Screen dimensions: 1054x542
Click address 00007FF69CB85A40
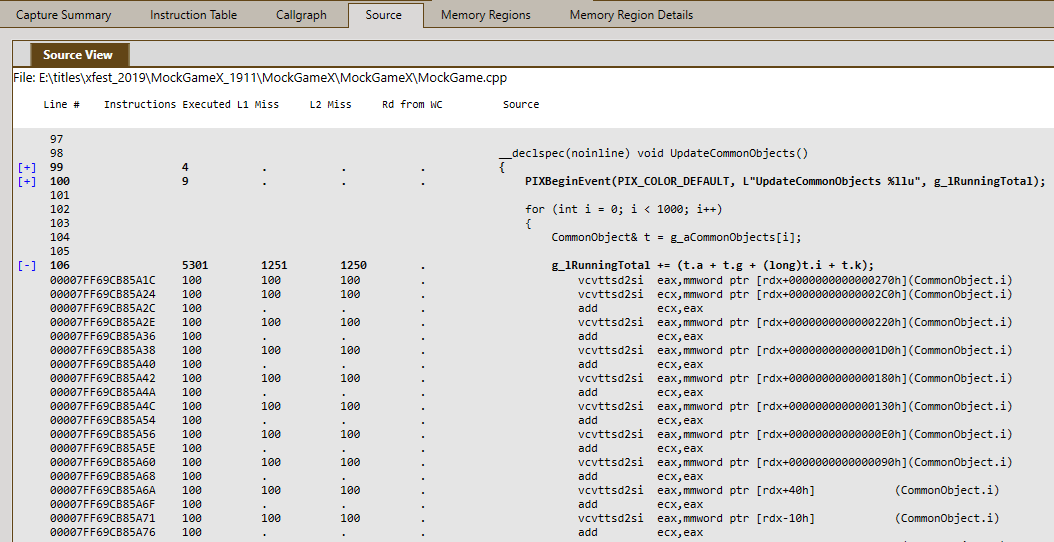(x=102, y=364)
